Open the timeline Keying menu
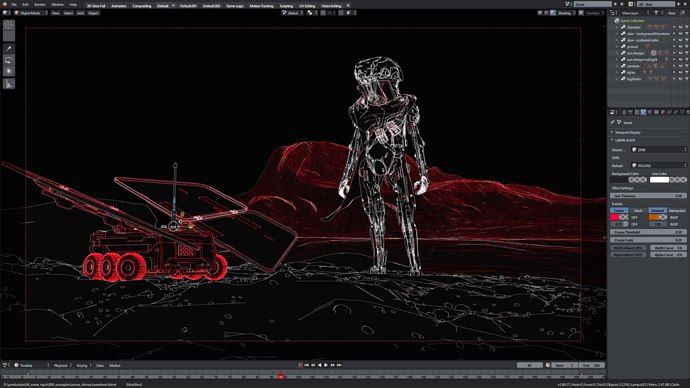690x388 pixels. point(82,366)
